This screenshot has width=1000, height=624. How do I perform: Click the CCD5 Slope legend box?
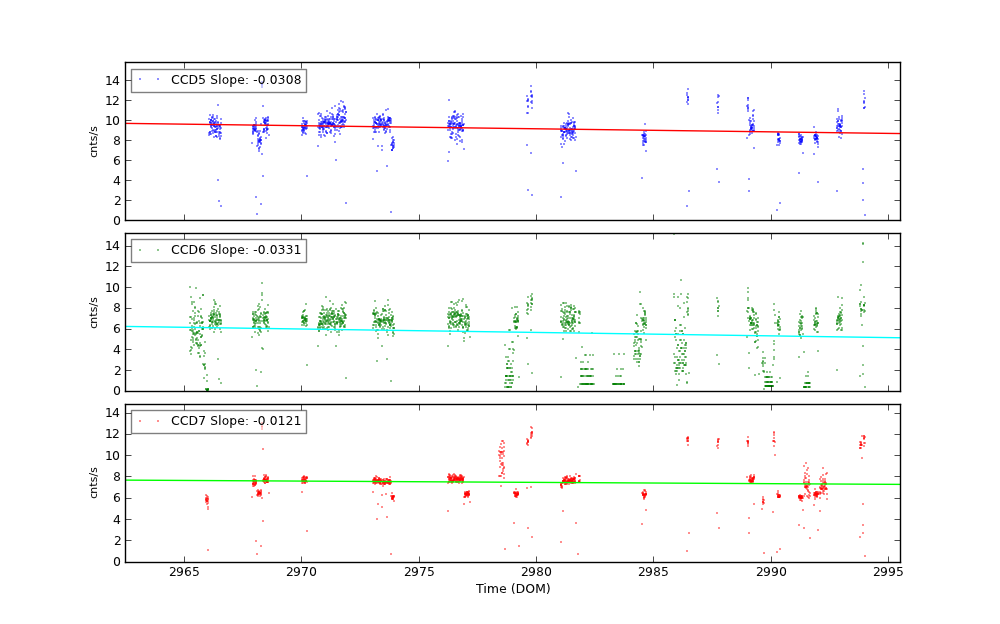click(x=218, y=80)
